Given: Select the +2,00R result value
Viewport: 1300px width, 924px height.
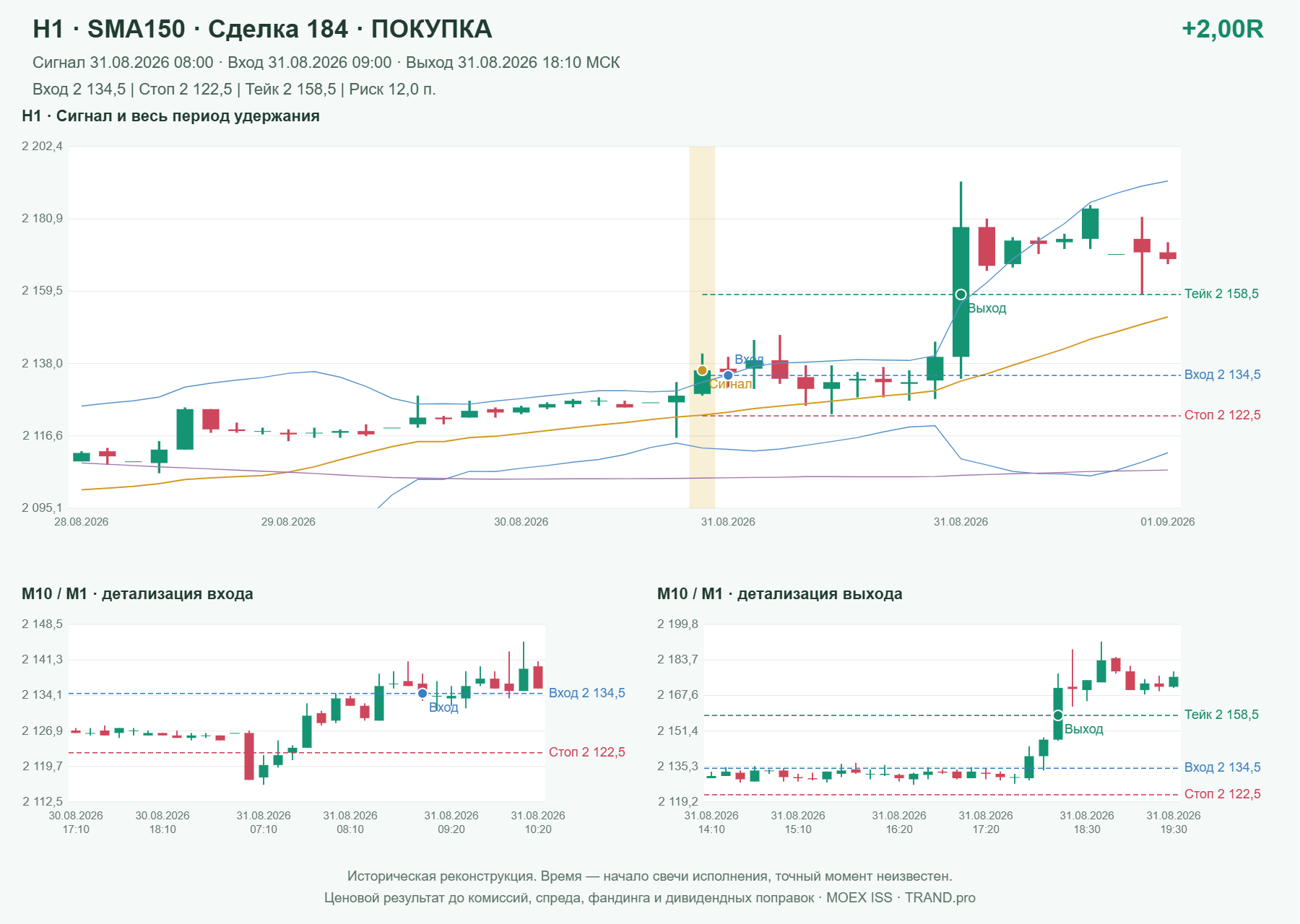Looking at the screenshot, I should [x=1222, y=29].
